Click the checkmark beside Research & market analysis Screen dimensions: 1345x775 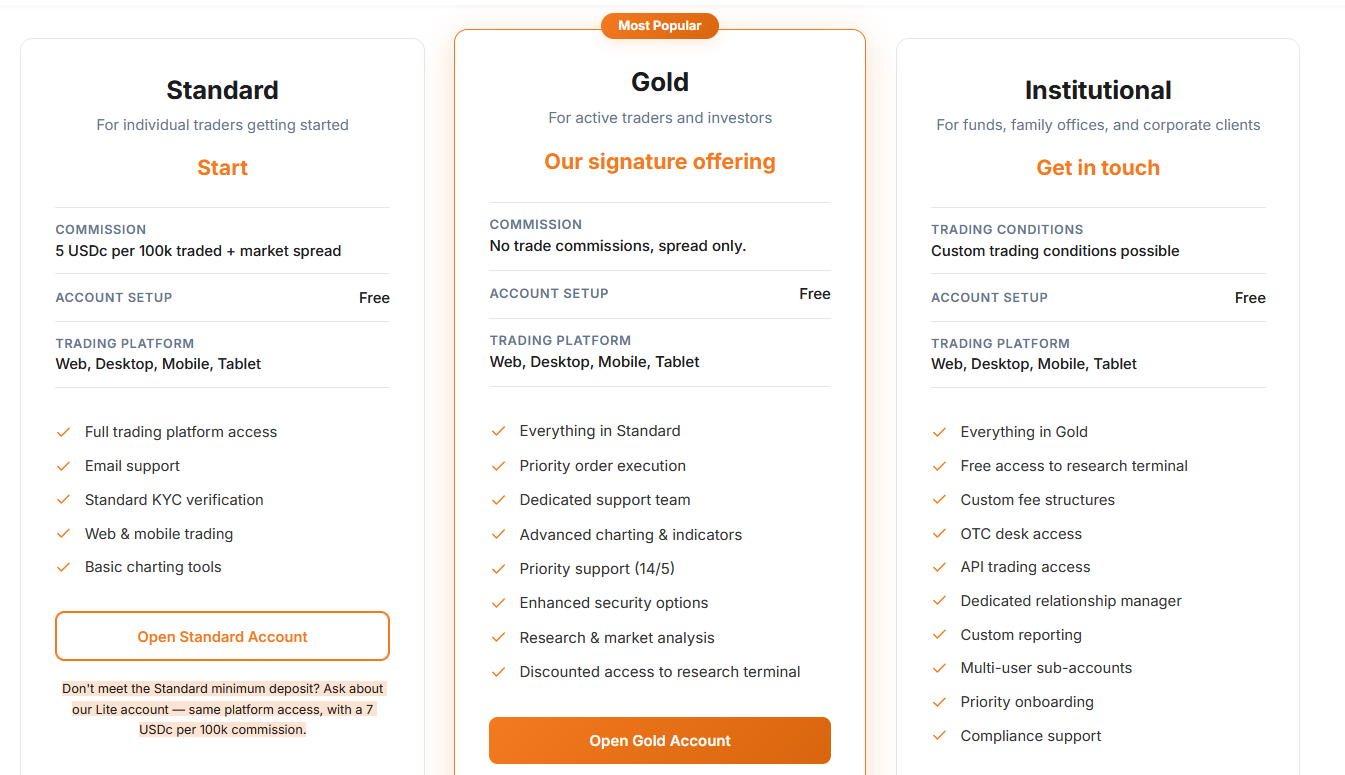(x=498, y=638)
